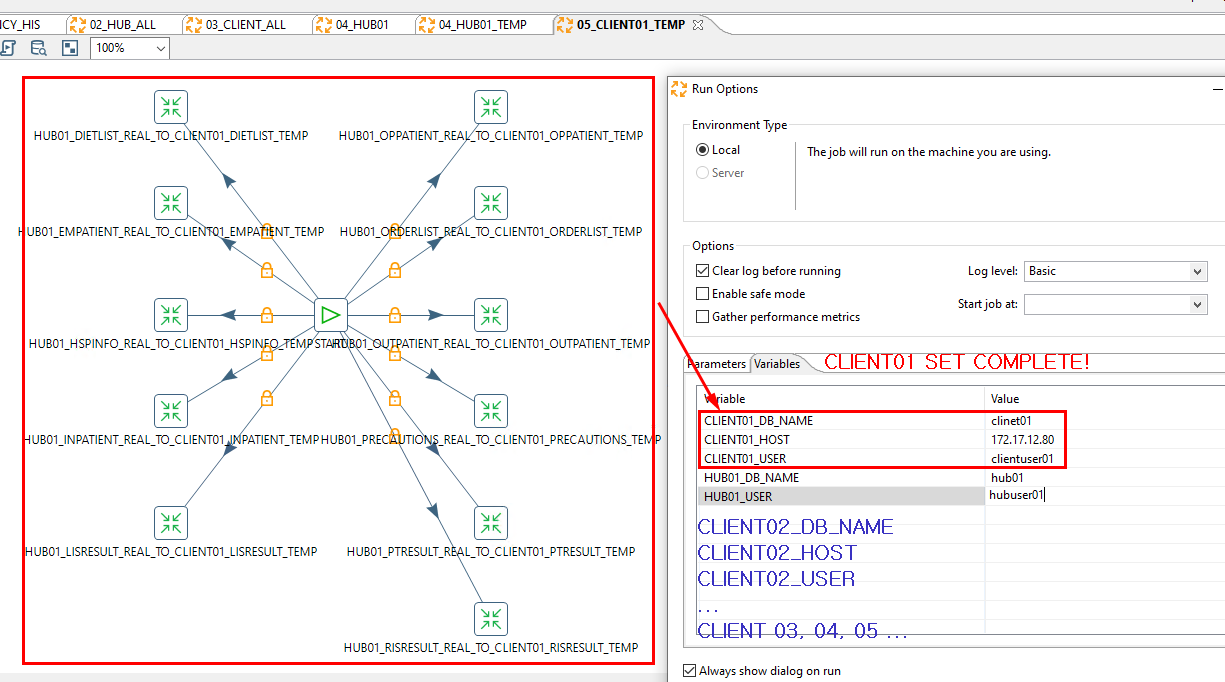
Task: Open the zoom level dropdown showing 100%
Action: click(158, 47)
